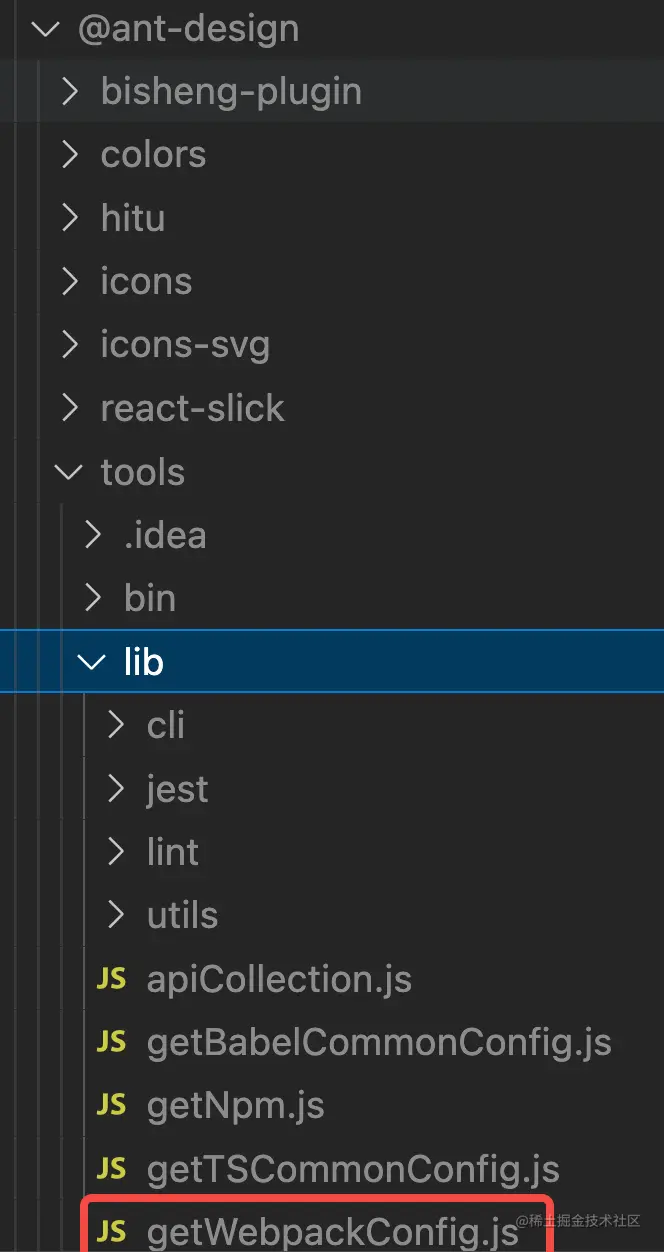Select the react-slick folder
664x1252 pixels.
pyautogui.click(x=192, y=408)
